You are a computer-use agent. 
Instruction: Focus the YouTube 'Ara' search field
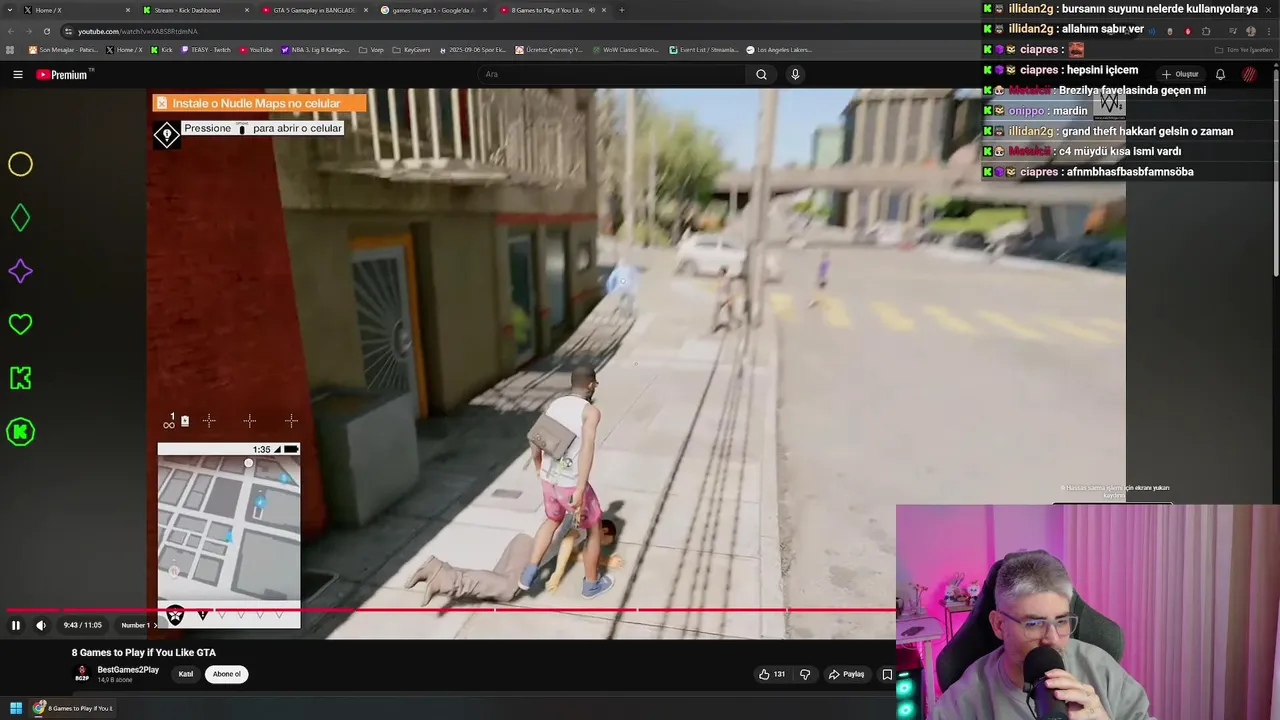tap(610, 74)
